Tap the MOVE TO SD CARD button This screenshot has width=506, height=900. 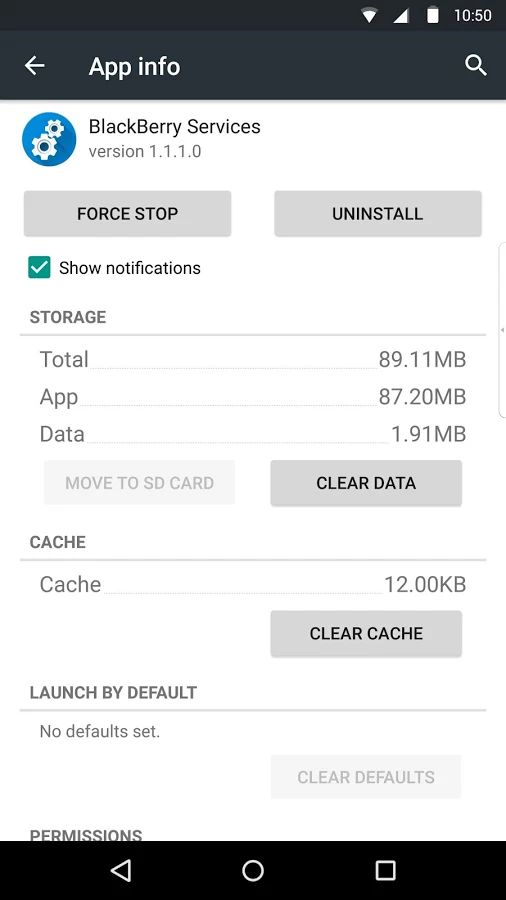[x=139, y=483]
